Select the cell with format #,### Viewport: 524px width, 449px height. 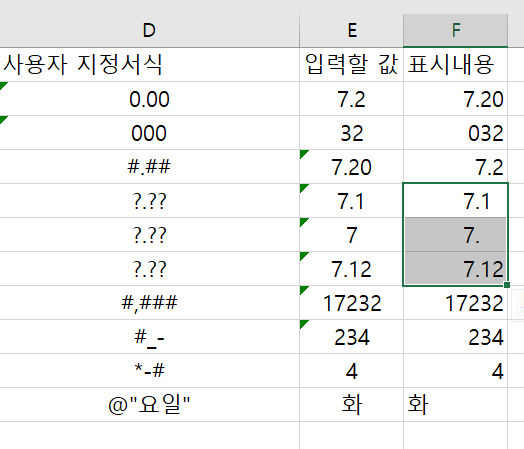[149, 303]
